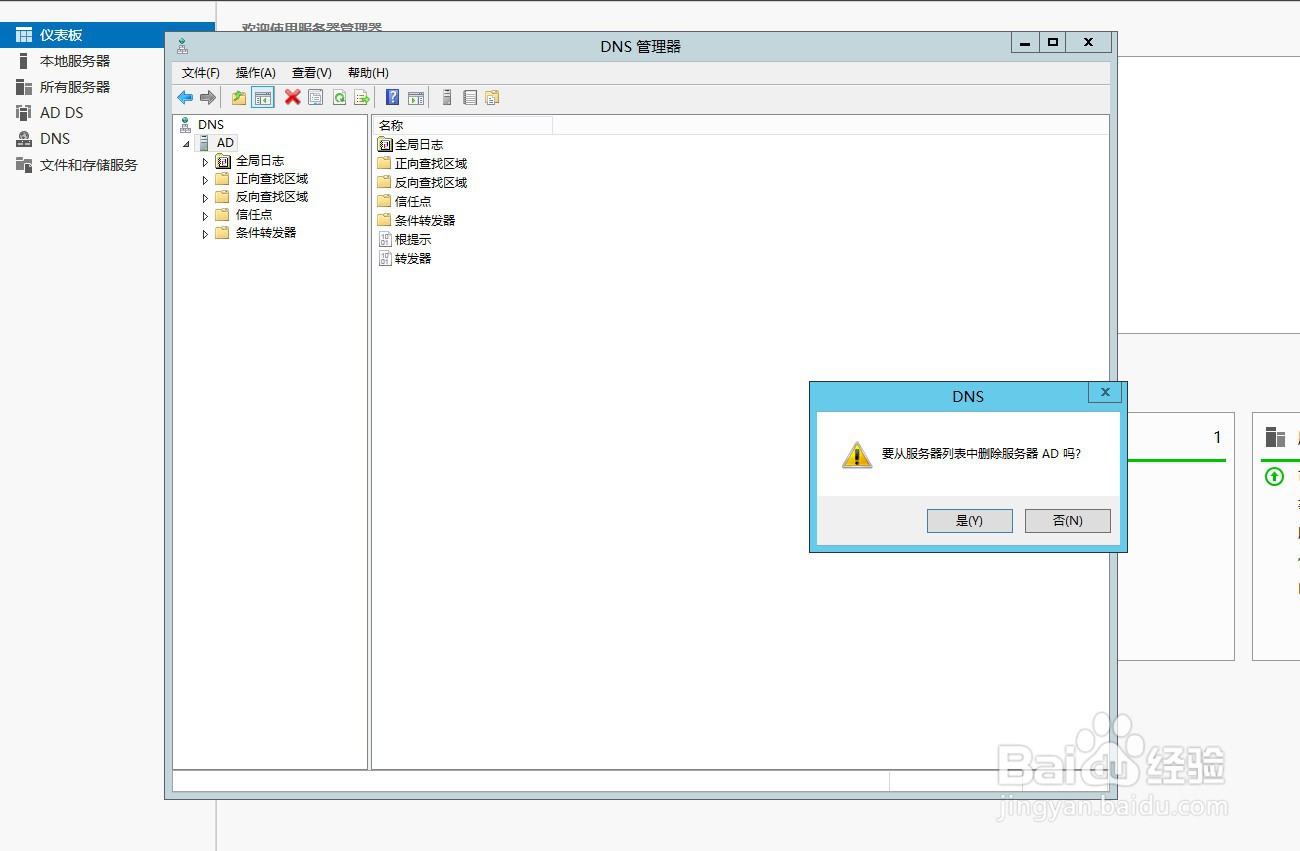1300x851 pixels.
Task: Click the Up one level folder icon
Action: [239, 97]
